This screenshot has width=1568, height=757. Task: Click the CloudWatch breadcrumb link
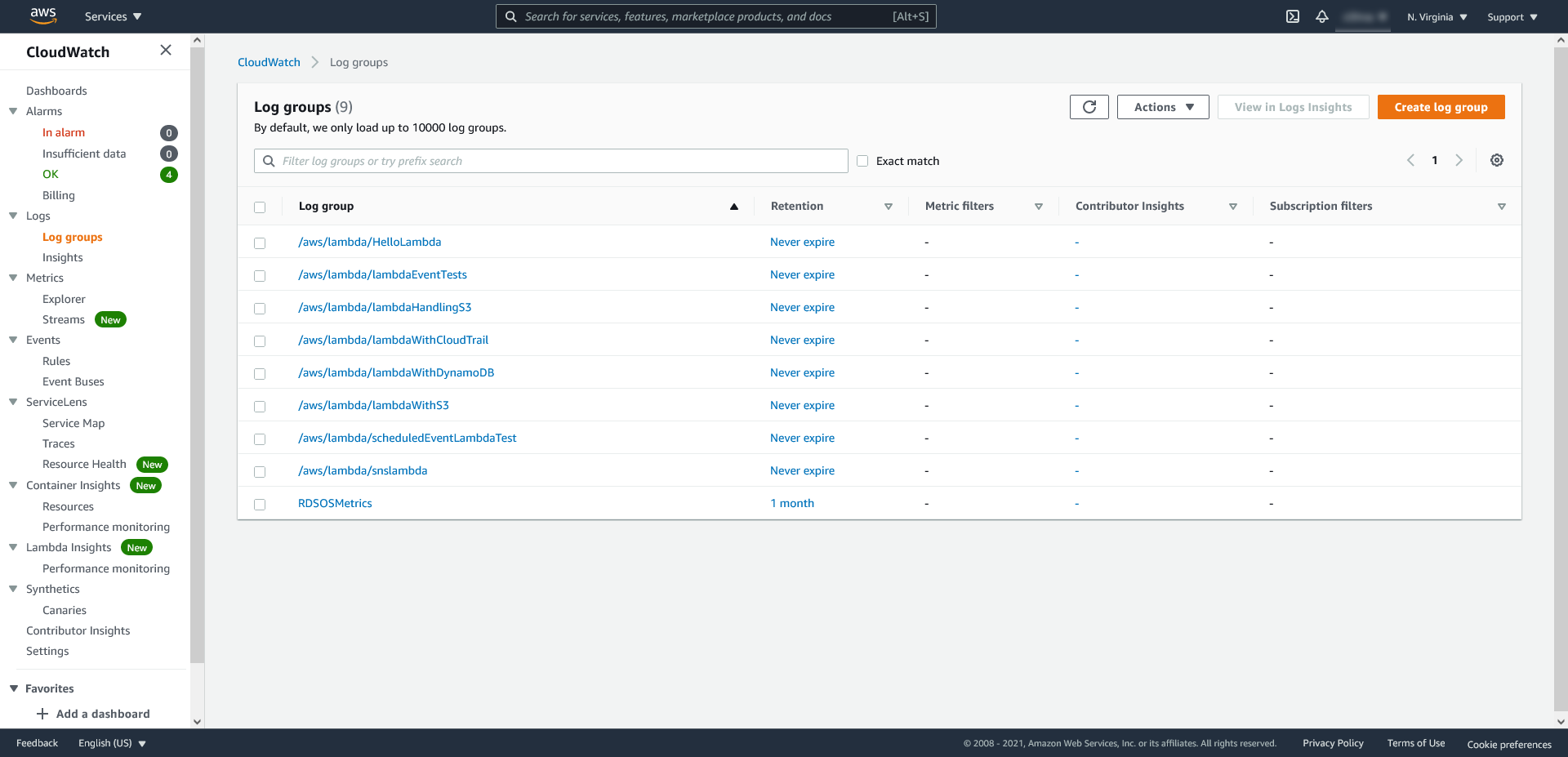point(269,62)
